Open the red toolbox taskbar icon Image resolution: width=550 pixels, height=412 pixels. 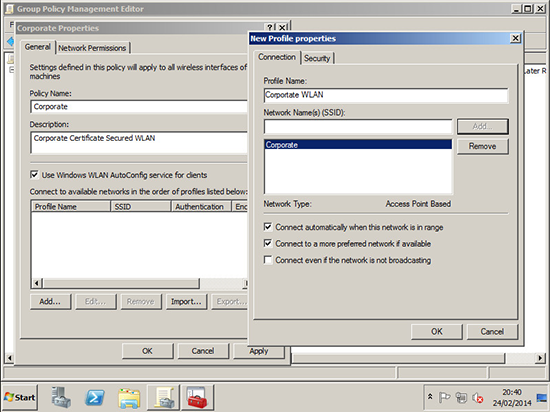(197, 397)
